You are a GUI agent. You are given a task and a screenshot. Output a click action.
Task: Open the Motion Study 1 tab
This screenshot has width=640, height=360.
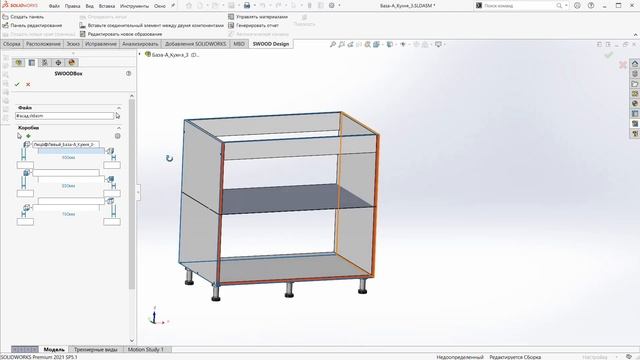[145, 349]
